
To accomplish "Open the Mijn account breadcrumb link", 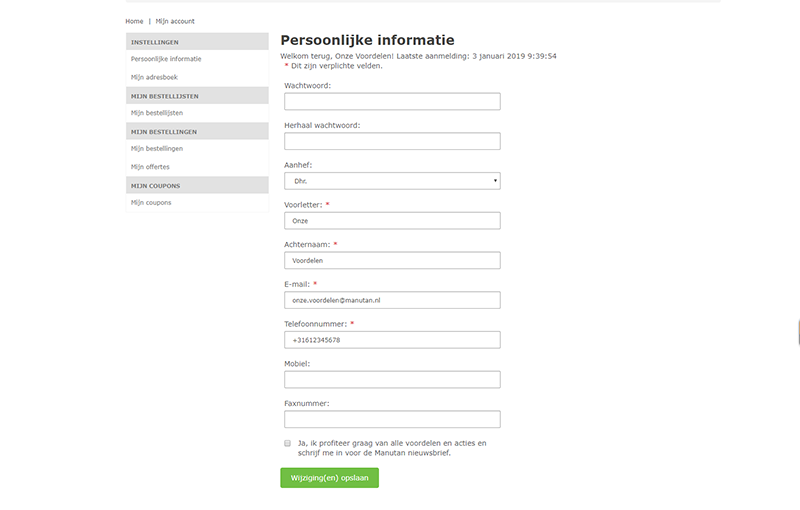I will click(x=175, y=21).
